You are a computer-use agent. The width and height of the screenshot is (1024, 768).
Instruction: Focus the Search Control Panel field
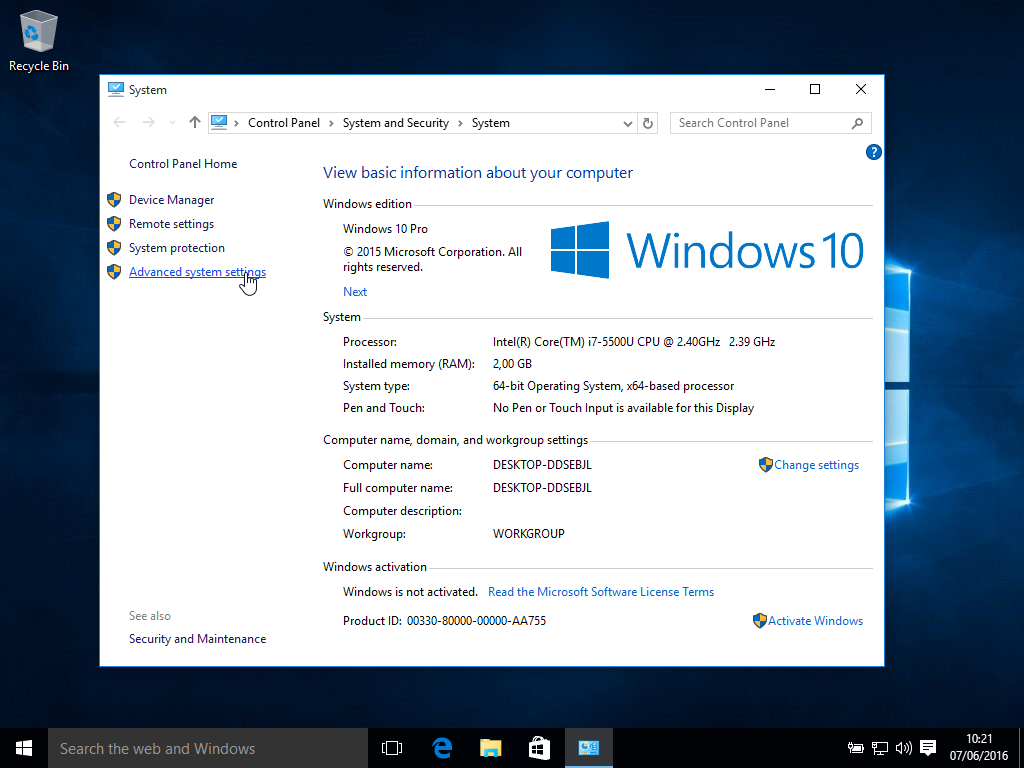(770, 123)
